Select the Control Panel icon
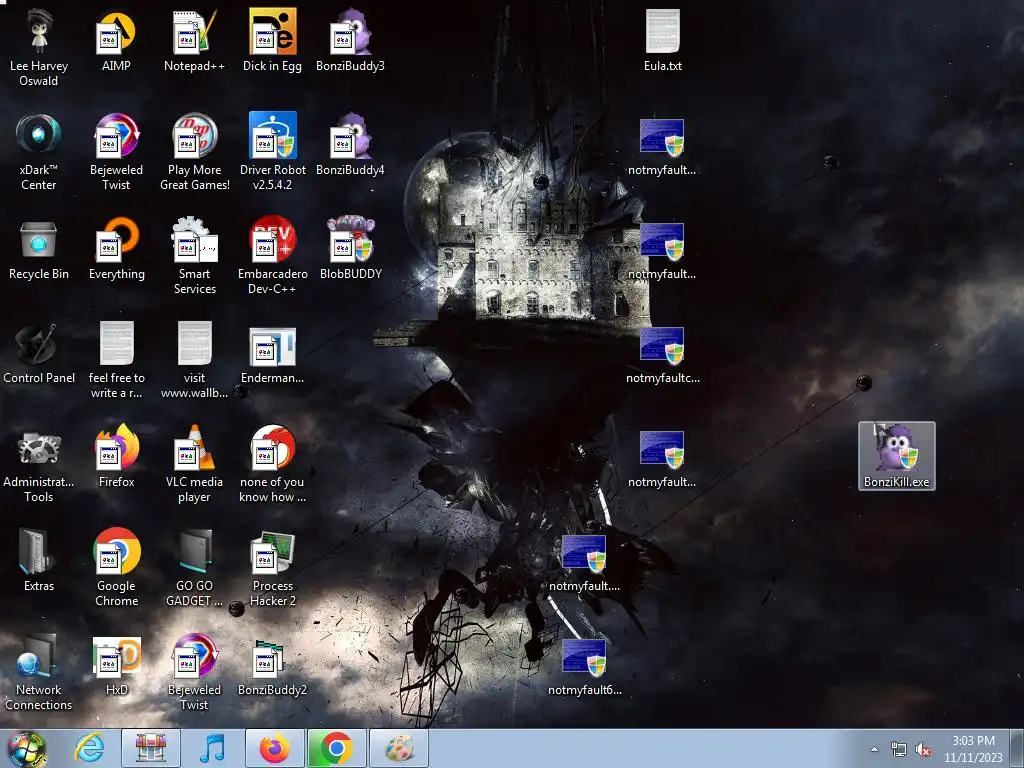The image size is (1024, 768). click(x=39, y=353)
